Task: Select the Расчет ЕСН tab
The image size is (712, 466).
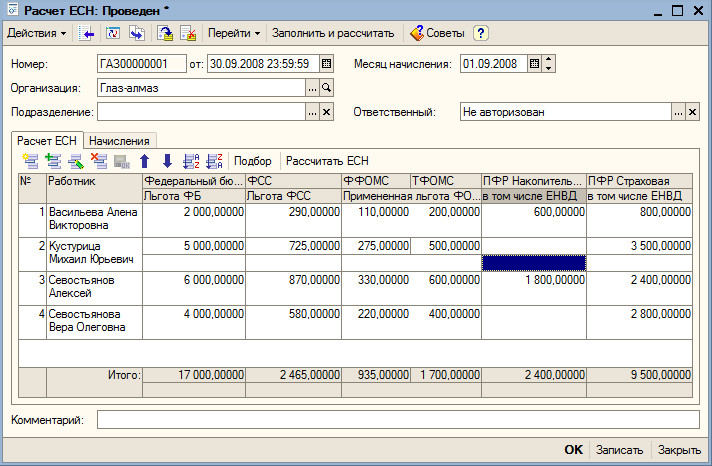Action: [47, 141]
